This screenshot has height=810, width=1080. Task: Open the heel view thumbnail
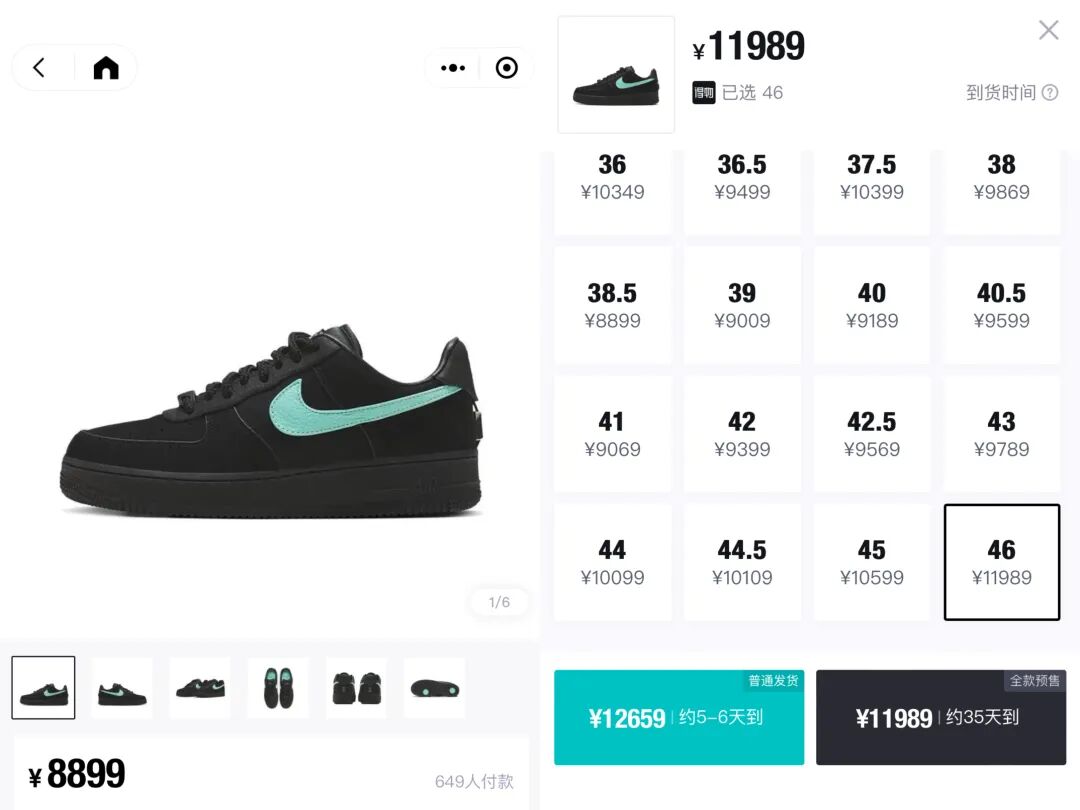tap(356, 688)
